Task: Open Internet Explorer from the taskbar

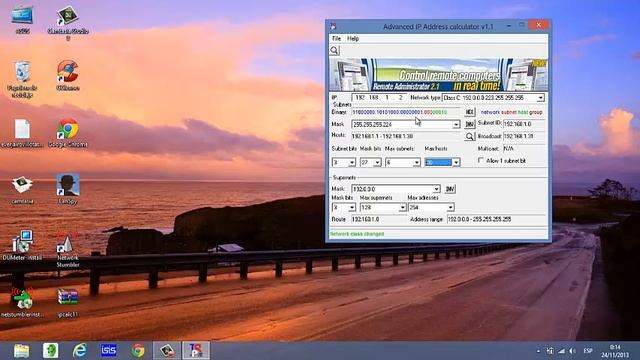Action: pos(80,351)
